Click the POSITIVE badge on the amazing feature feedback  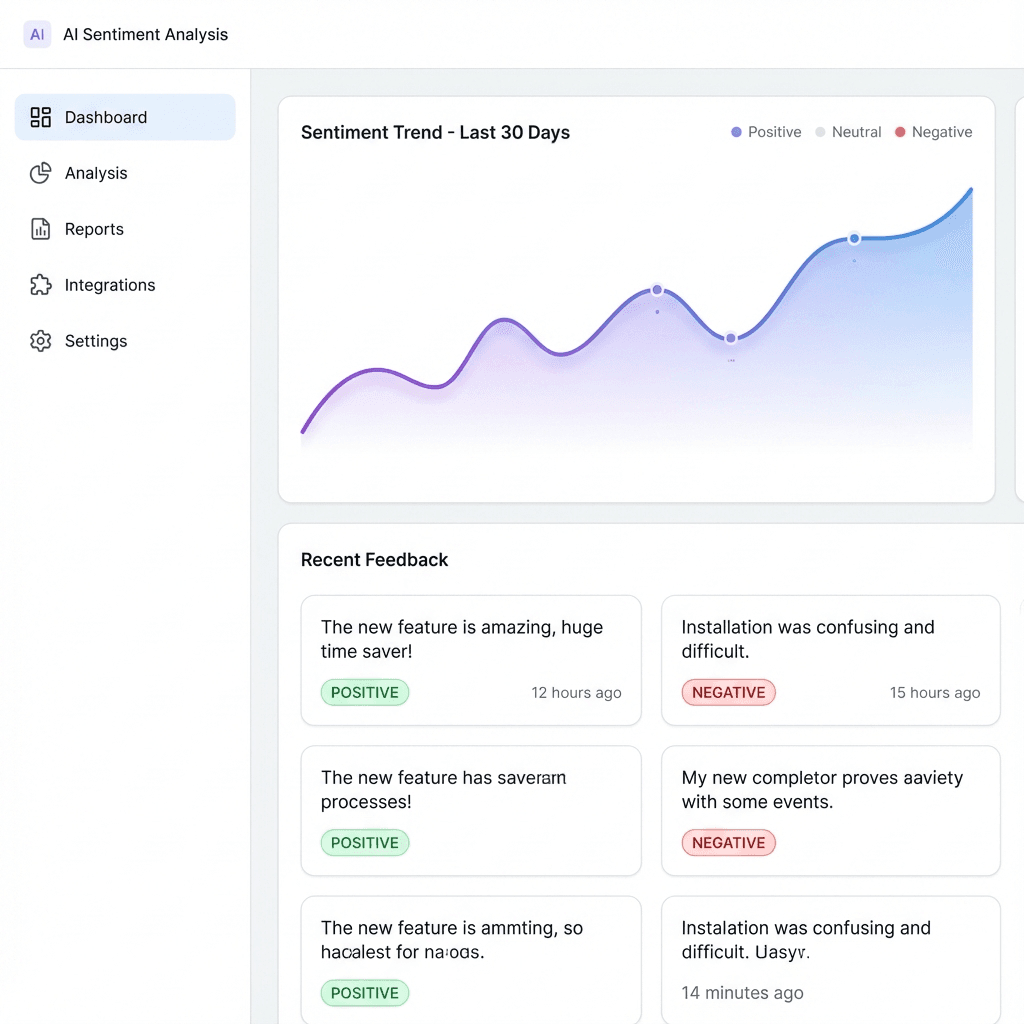[x=365, y=692]
